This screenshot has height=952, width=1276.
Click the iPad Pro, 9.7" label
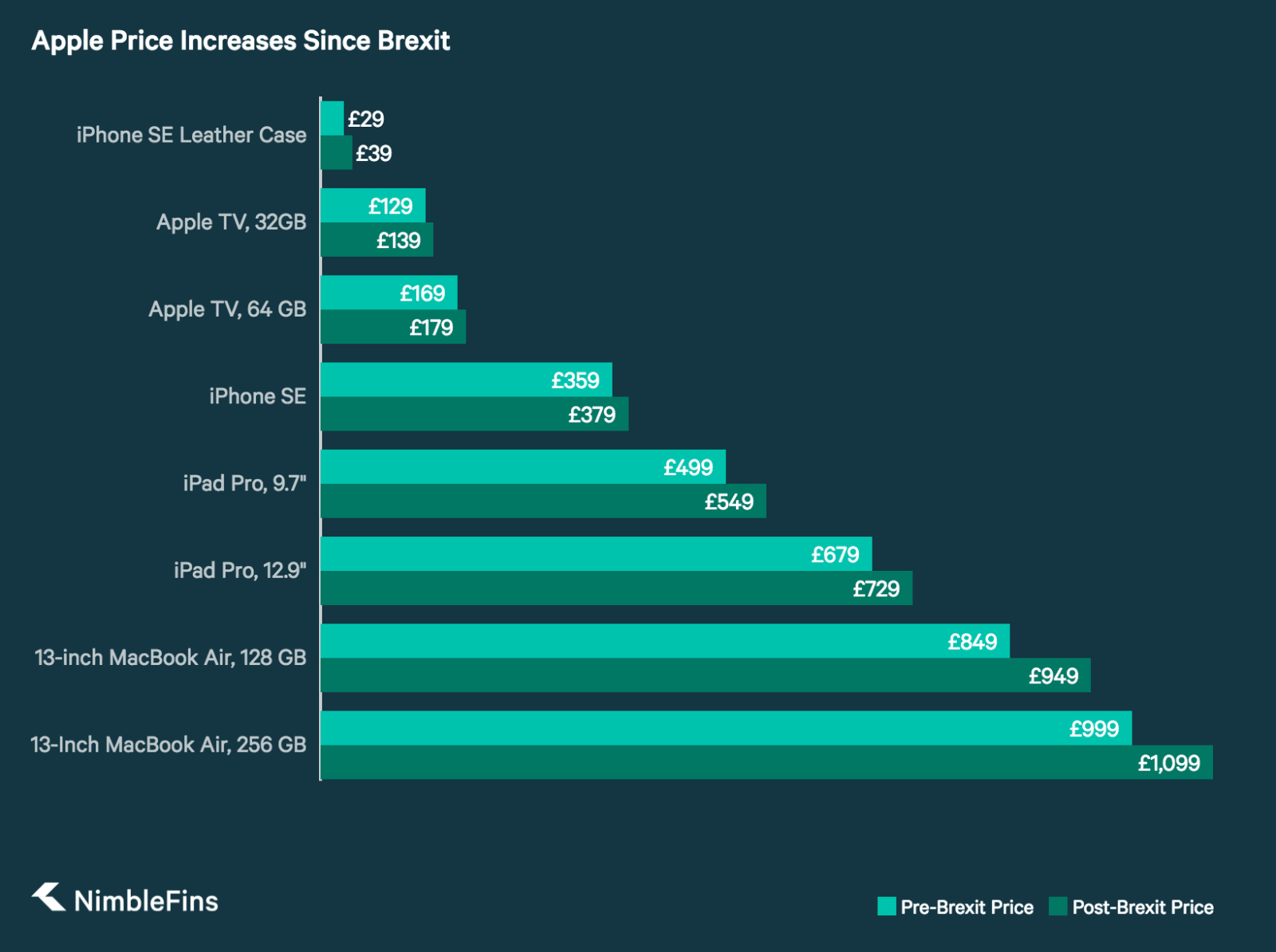pyautogui.click(x=245, y=483)
